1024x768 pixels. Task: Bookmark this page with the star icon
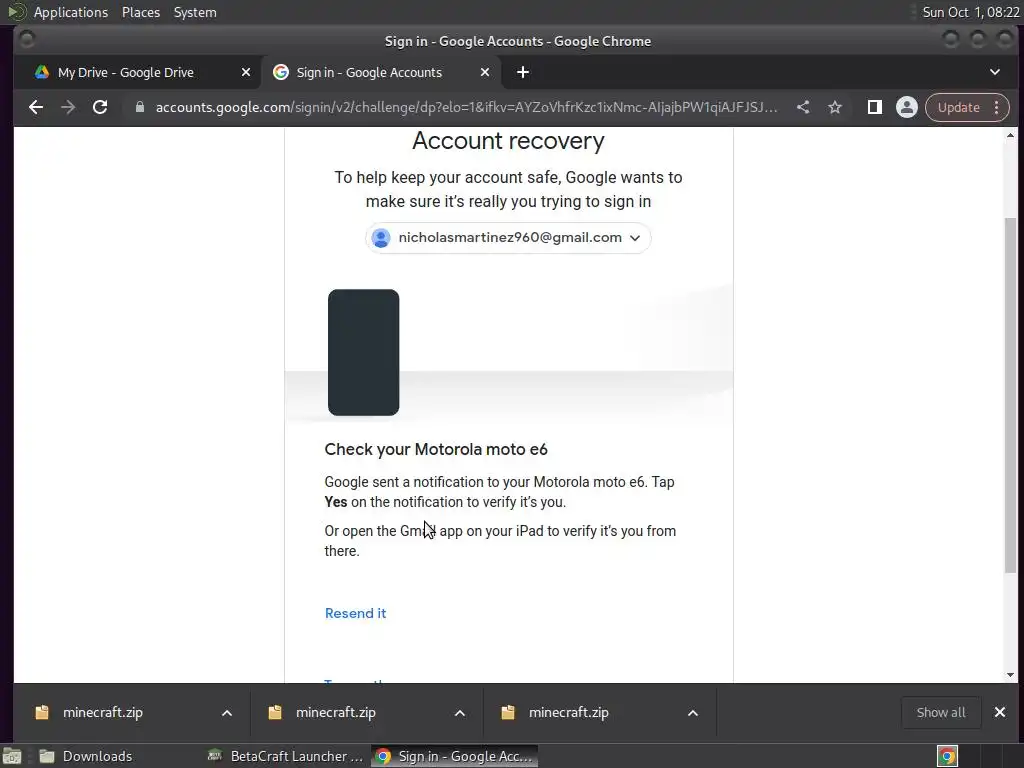pos(835,107)
